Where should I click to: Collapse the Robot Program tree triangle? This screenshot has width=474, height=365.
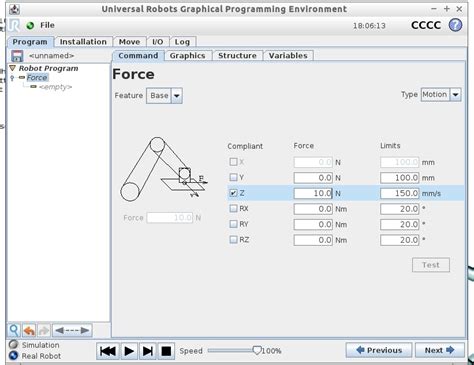coord(13,68)
